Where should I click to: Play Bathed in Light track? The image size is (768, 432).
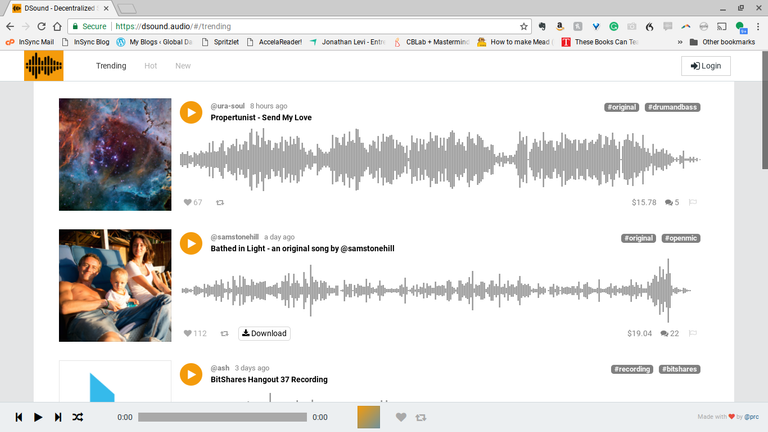tap(191, 243)
